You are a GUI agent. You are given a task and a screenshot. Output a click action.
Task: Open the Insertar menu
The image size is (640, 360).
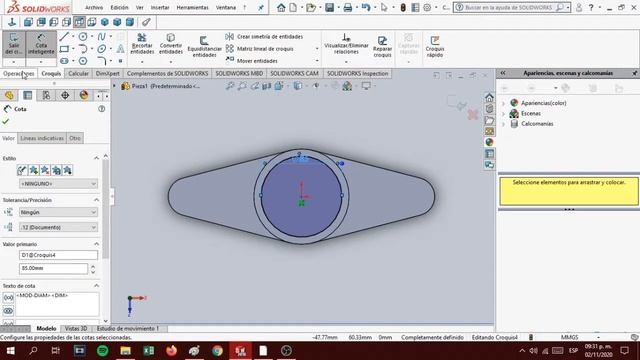[x=160, y=7]
